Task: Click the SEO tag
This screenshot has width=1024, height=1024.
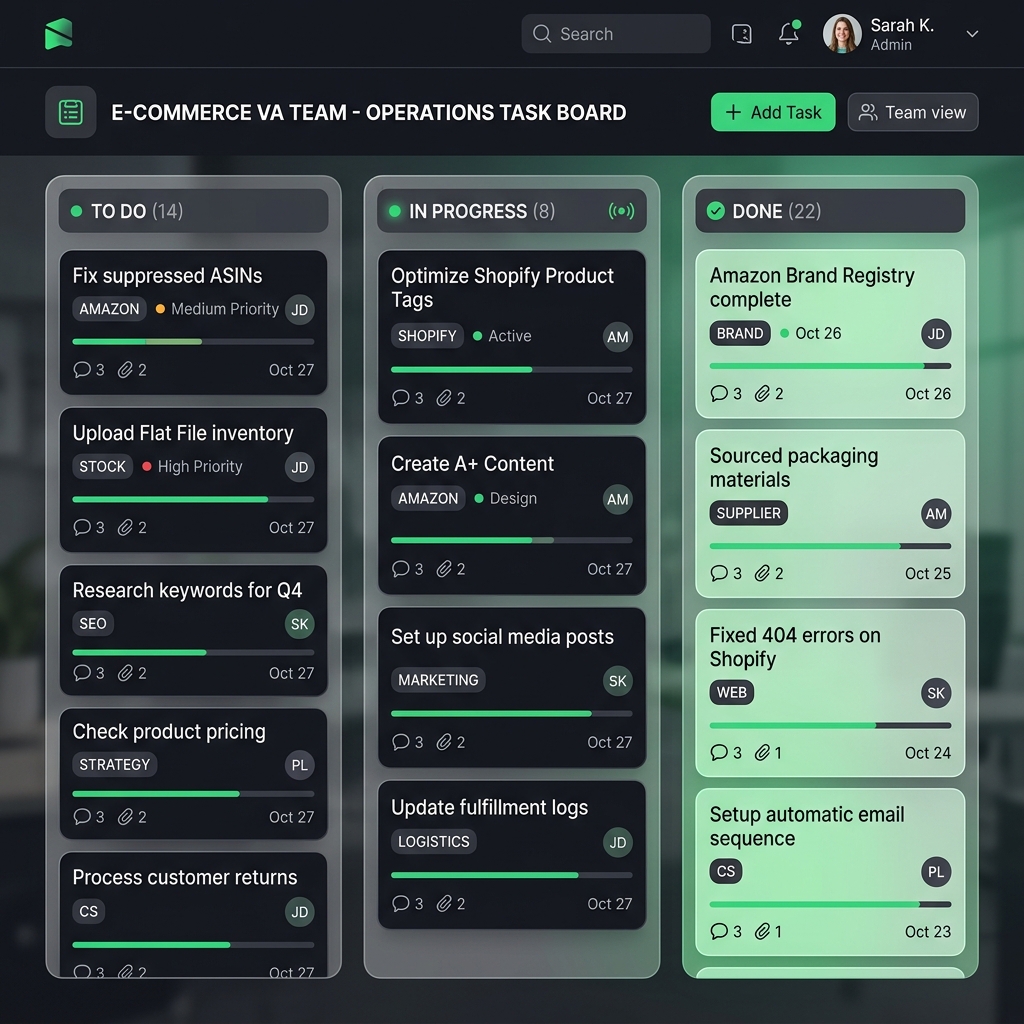Action: (x=93, y=624)
